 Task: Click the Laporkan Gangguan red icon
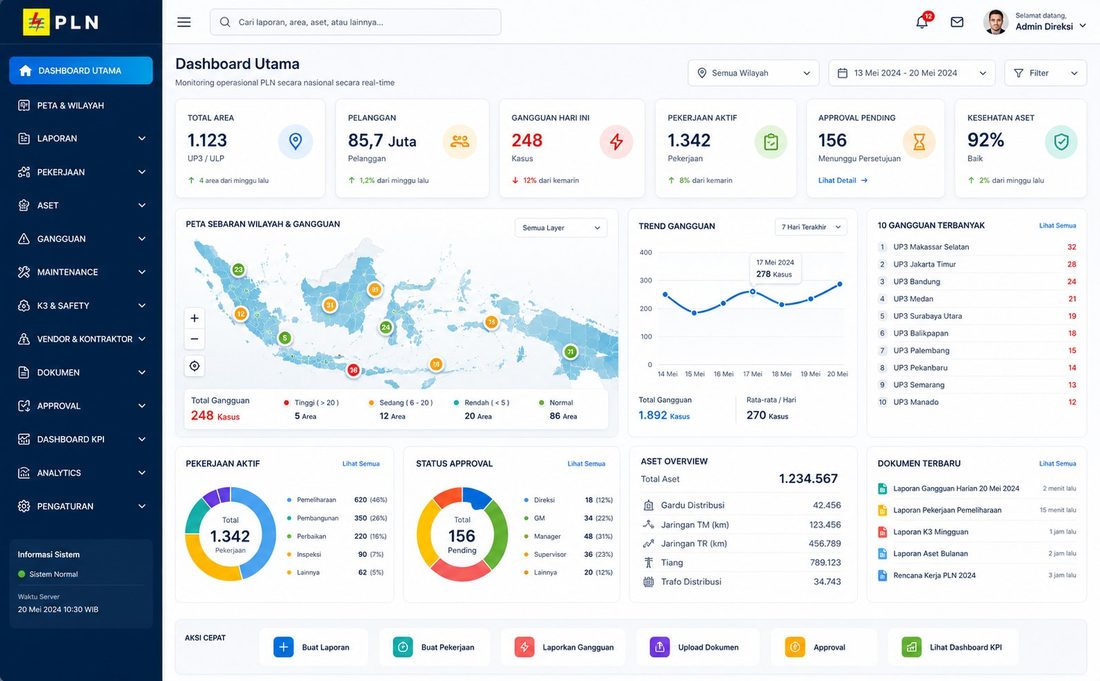point(524,647)
